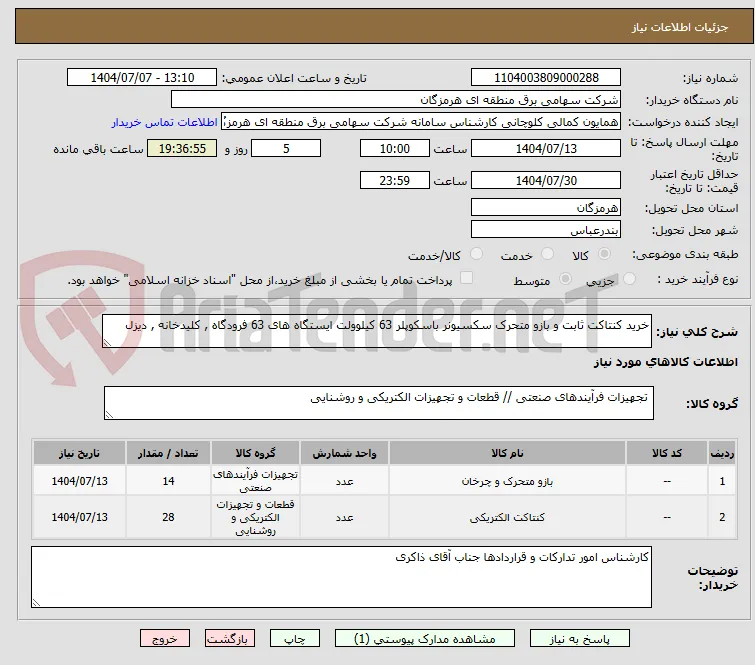755x665 pixels.
Task: Click the requester field همایون کمالی کلوچانی
Action: pos(421,122)
